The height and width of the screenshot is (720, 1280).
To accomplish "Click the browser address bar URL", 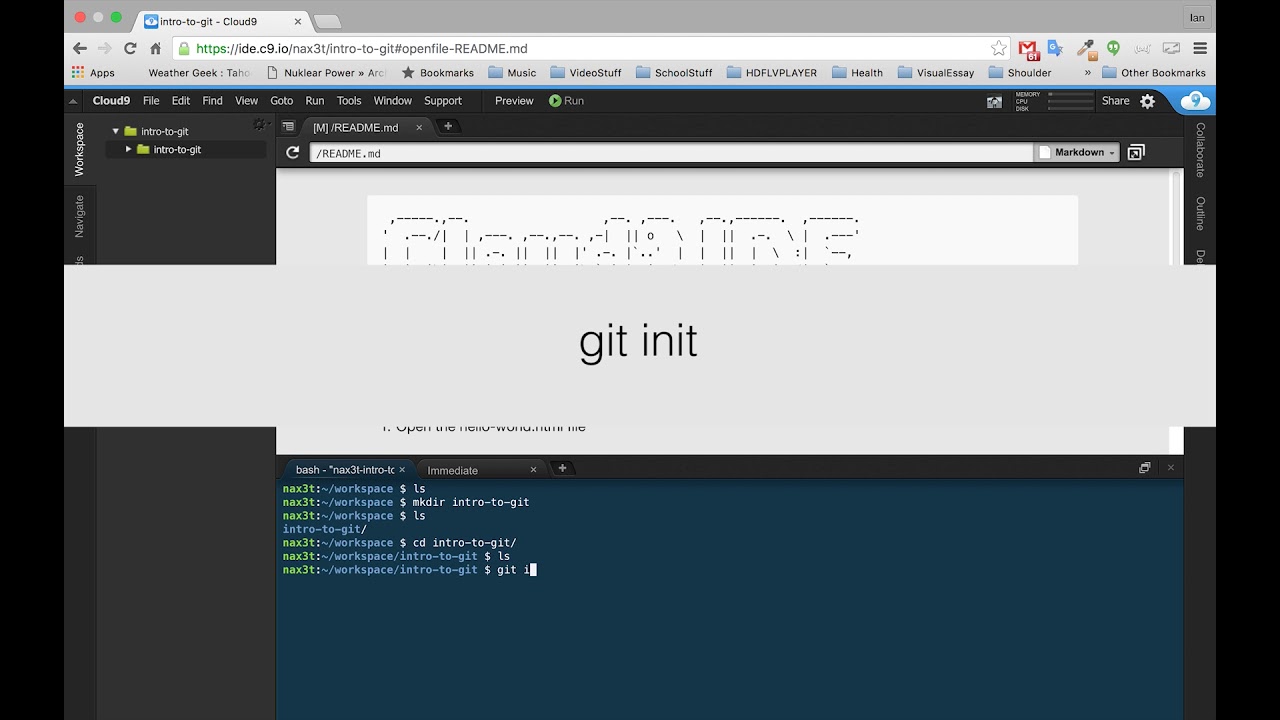I will (x=362, y=48).
